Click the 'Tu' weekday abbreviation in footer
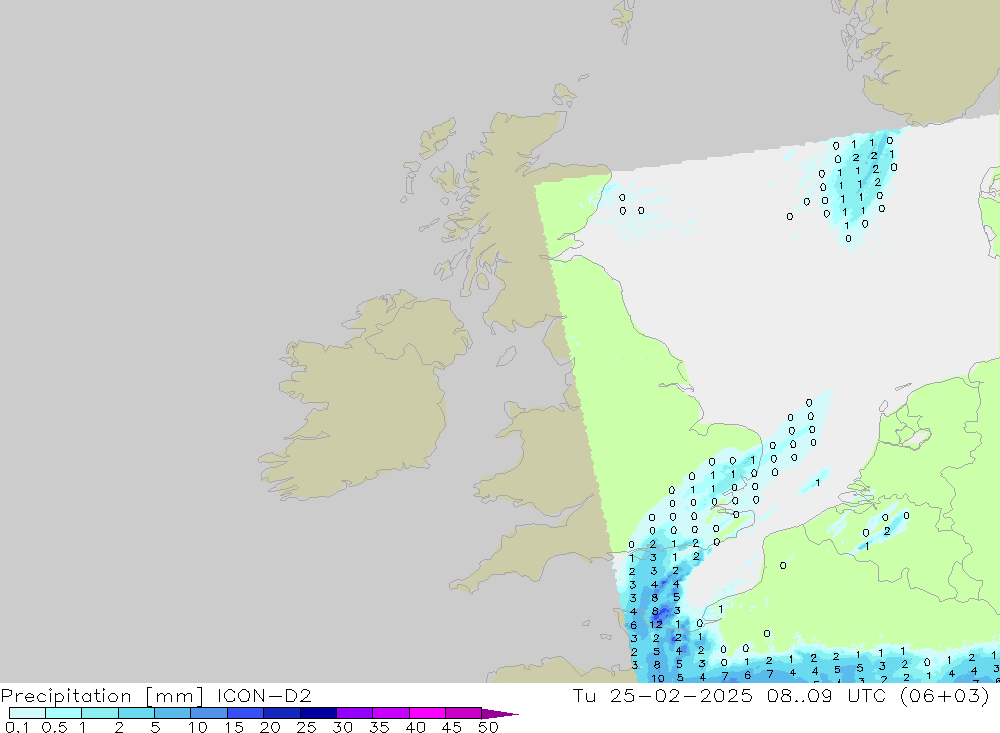The height and width of the screenshot is (733, 1000). [584, 695]
